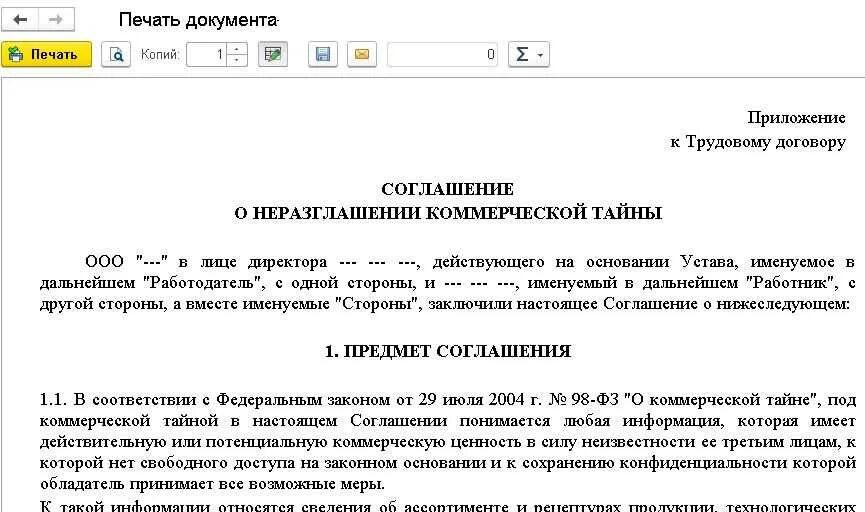Click the text № 98-ФЗ in clause 1.1
Screen dimensions: 865x512
[584, 399]
